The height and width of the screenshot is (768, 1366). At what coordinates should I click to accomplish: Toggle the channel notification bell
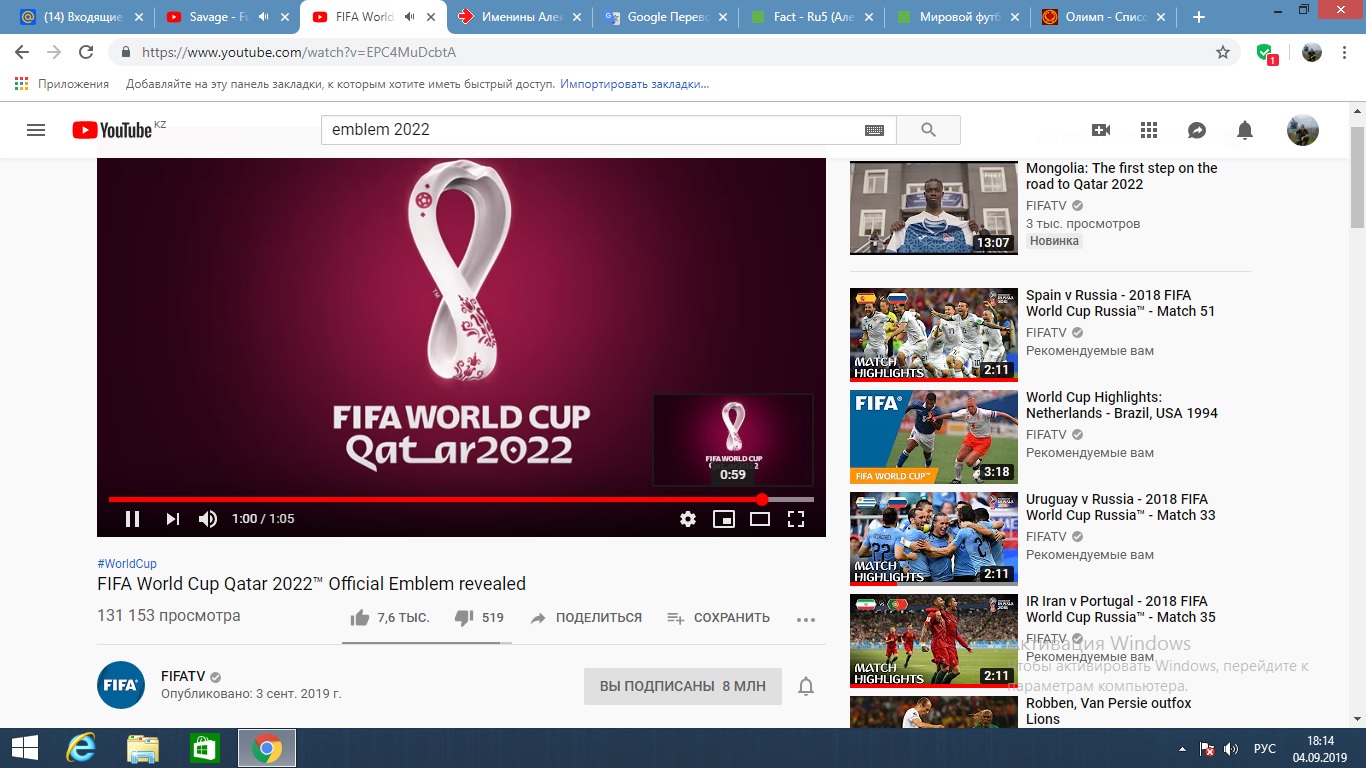tap(806, 686)
